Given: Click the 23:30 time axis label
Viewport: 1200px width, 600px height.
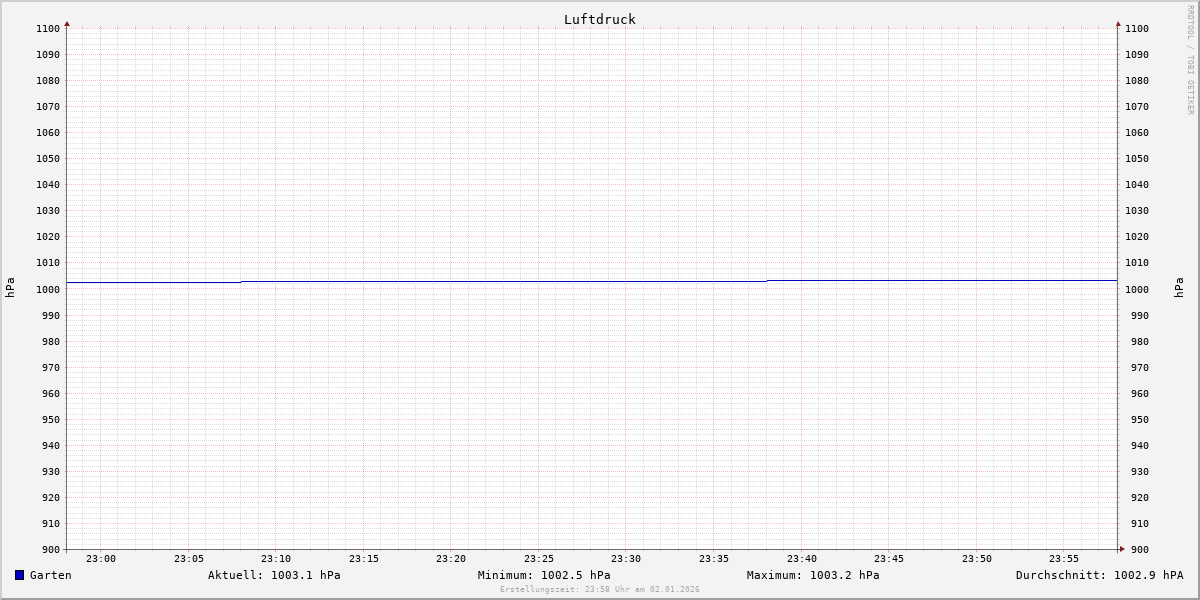Looking at the screenshot, I should pyautogui.click(x=626, y=559).
